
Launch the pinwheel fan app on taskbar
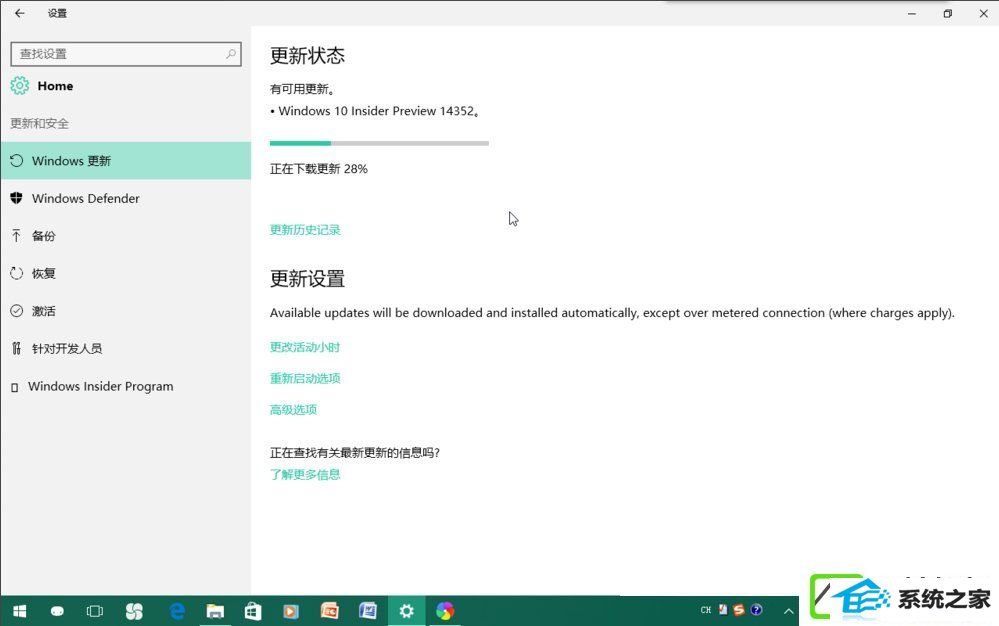(134, 611)
